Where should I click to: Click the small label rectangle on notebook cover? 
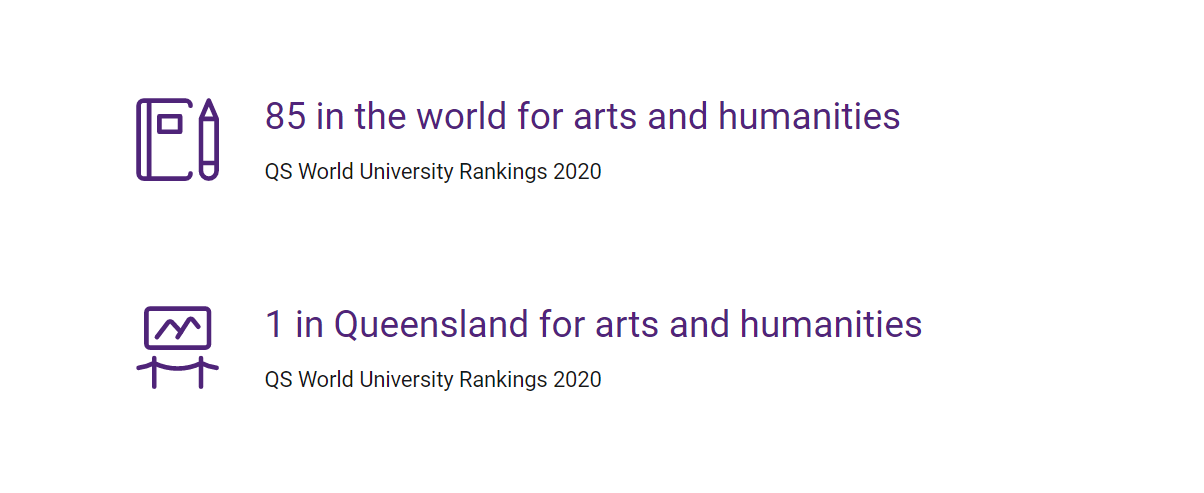click(170, 124)
